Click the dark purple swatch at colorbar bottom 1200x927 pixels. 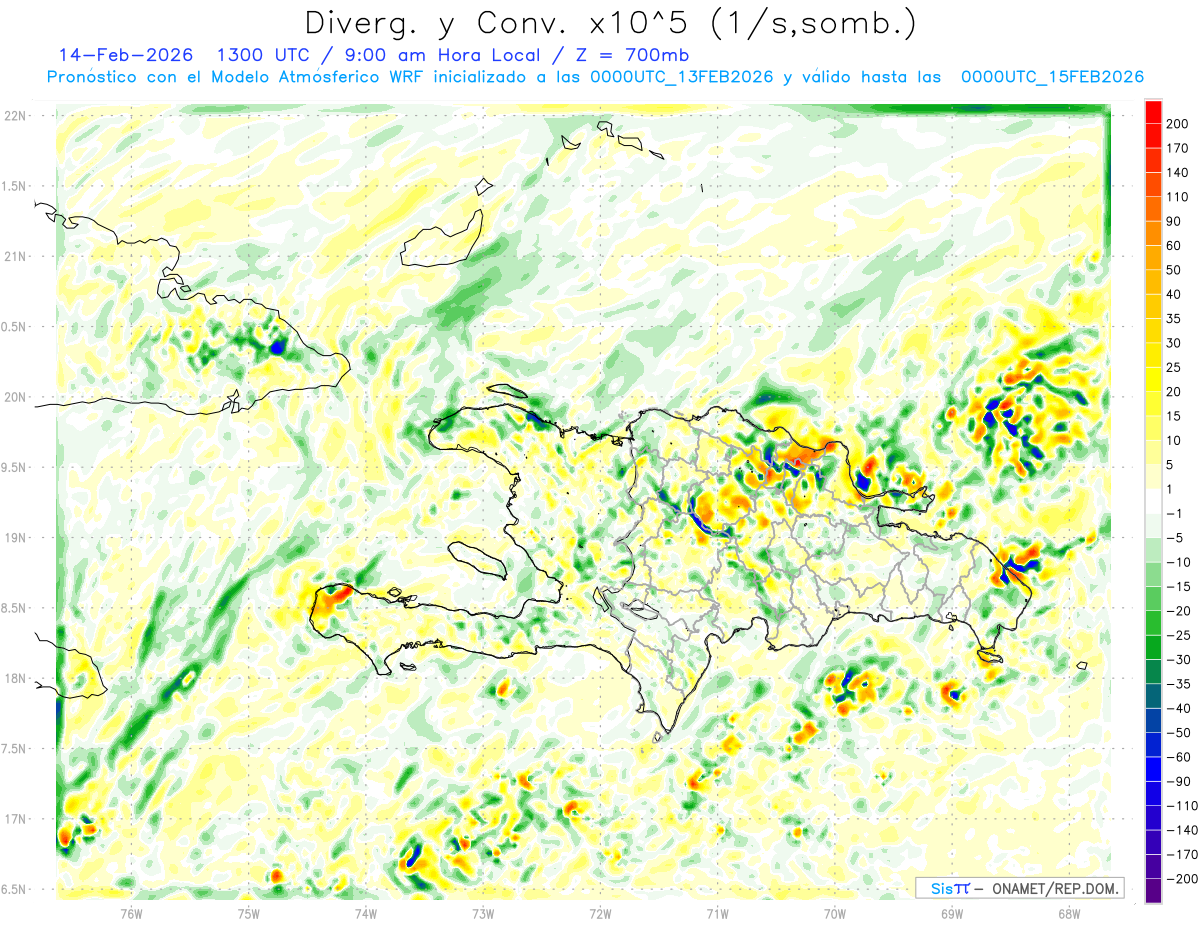point(1153,890)
